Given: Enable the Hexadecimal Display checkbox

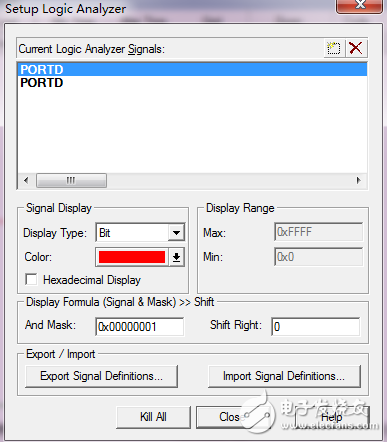Looking at the screenshot, I should [x=31, y=279].
